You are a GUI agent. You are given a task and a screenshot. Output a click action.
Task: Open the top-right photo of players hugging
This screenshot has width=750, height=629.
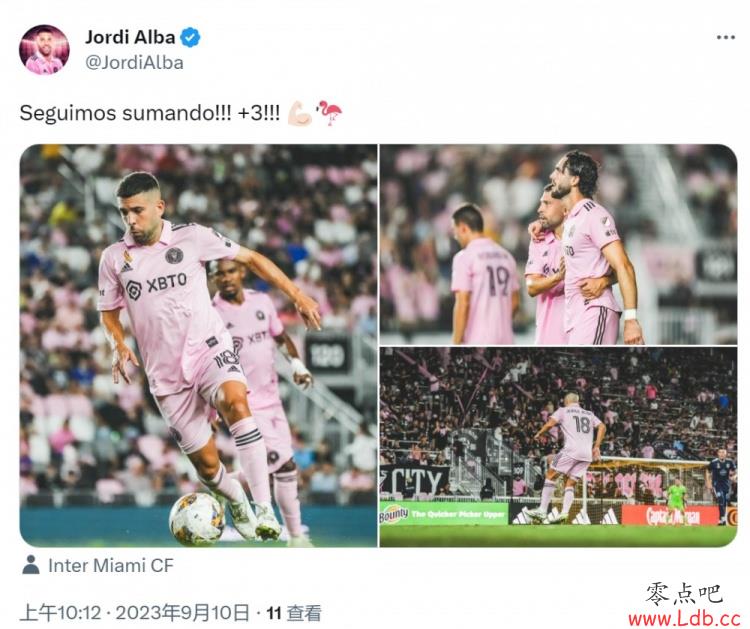coord(558,244)
